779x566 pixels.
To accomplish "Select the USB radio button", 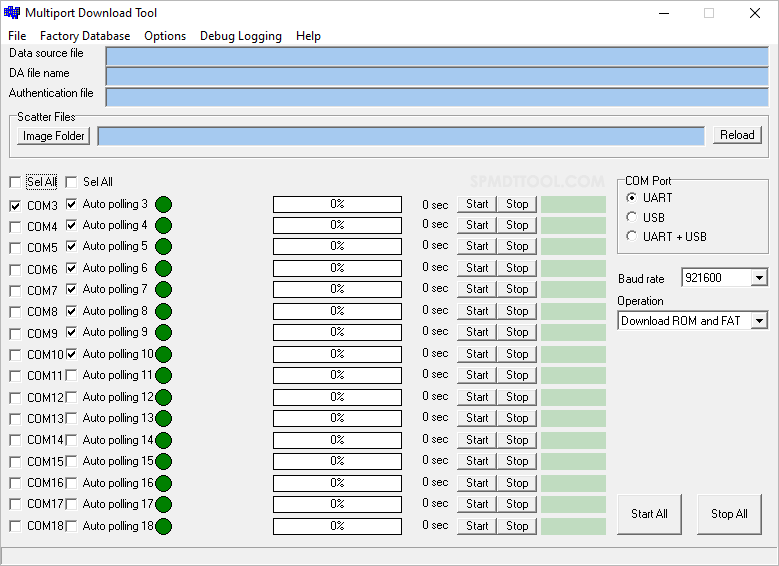I will [631, 217].
